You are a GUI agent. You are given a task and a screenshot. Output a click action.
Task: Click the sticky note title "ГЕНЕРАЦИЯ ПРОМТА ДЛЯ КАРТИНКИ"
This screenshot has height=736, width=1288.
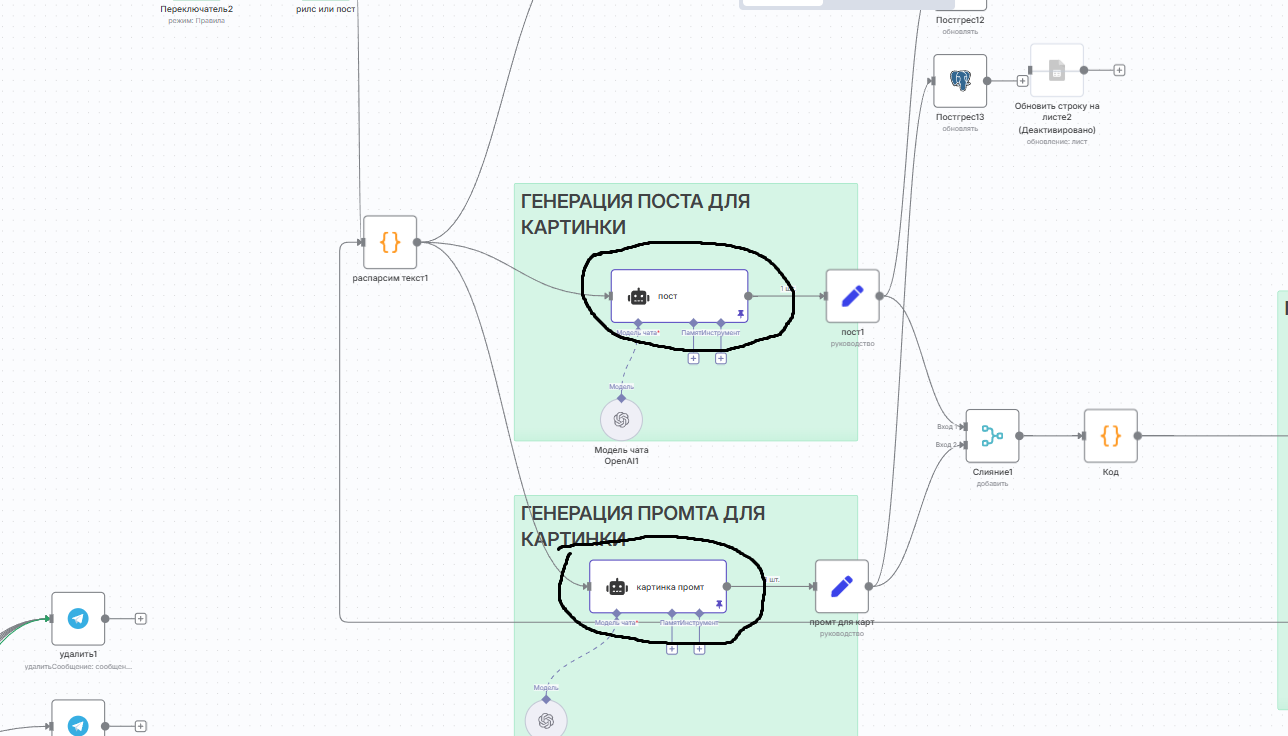643,526
